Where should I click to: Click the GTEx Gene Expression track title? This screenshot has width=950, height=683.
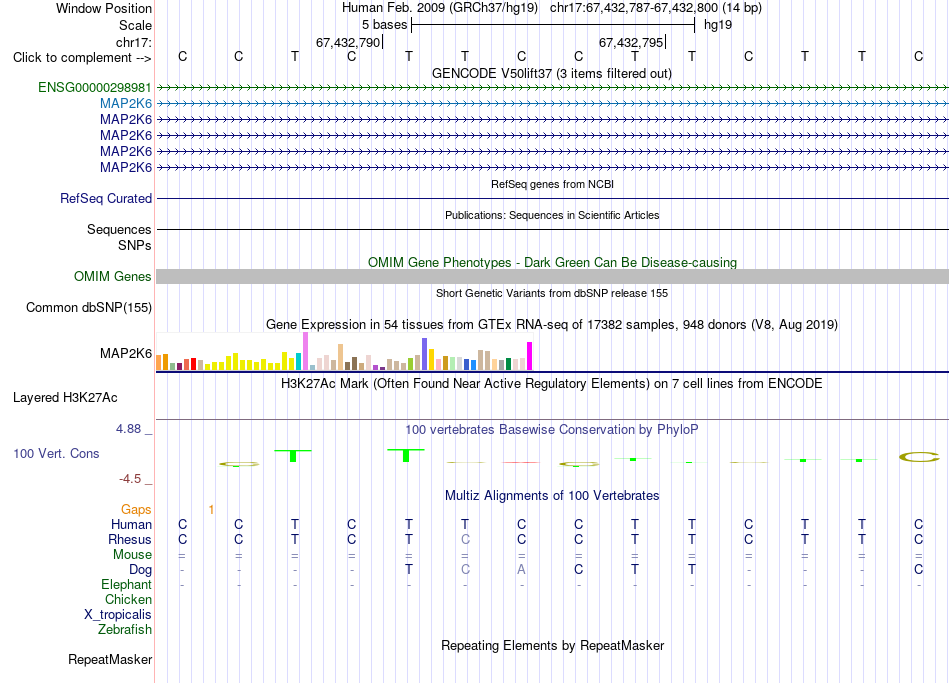point(552,324)
